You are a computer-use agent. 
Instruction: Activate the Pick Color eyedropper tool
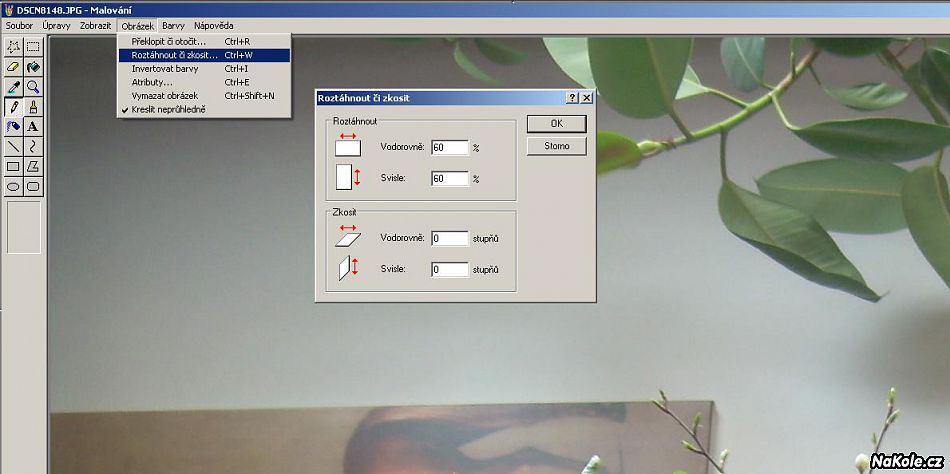coord(13,87)
